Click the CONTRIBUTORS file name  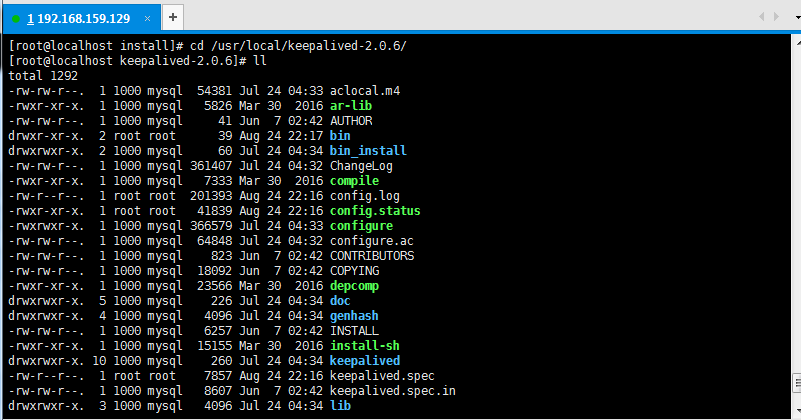point(372,256)
